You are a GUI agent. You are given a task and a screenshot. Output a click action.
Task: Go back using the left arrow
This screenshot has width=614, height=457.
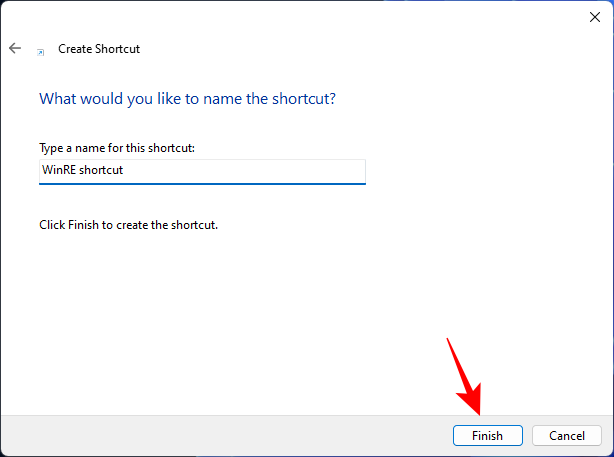click(15, 48)
